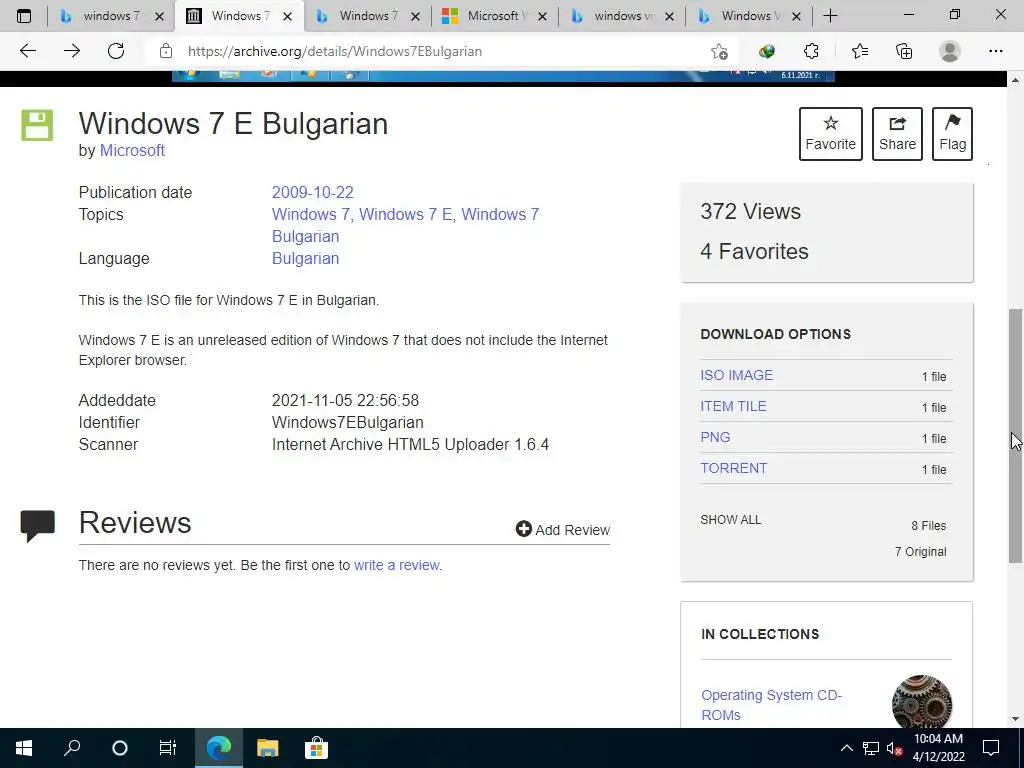Click the Flag button
This screenshot has width=1024, height=768.
point(952,134)
